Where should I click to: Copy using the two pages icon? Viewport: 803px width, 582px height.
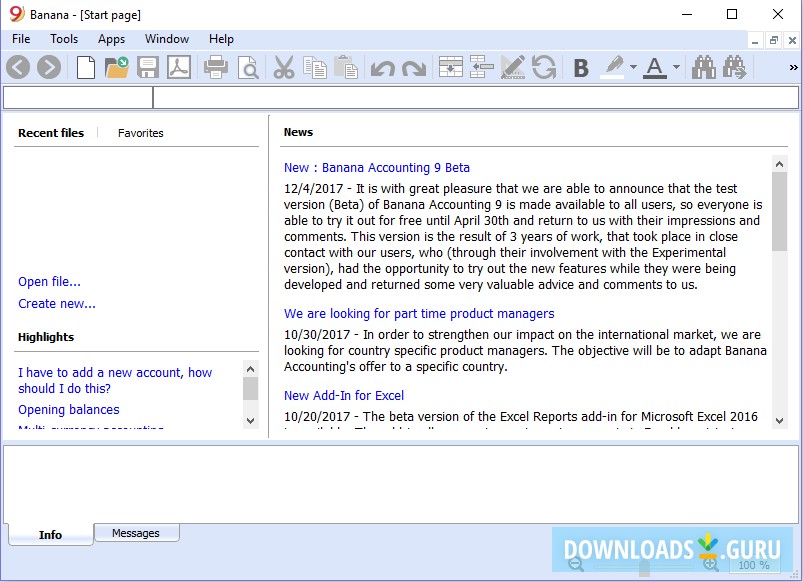[x=314, y=67]
